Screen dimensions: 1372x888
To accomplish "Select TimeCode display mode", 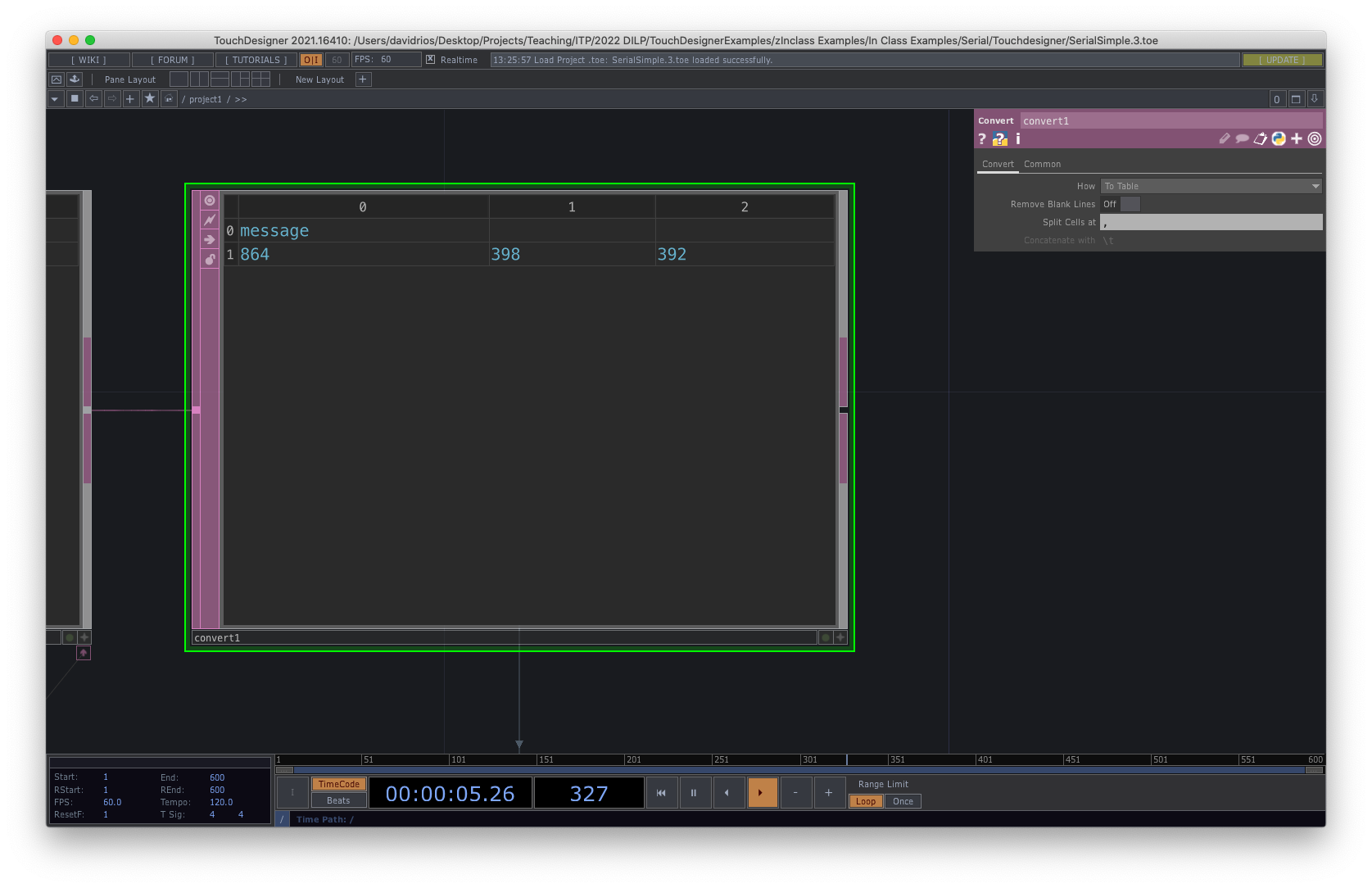I will tap(338, 785).
